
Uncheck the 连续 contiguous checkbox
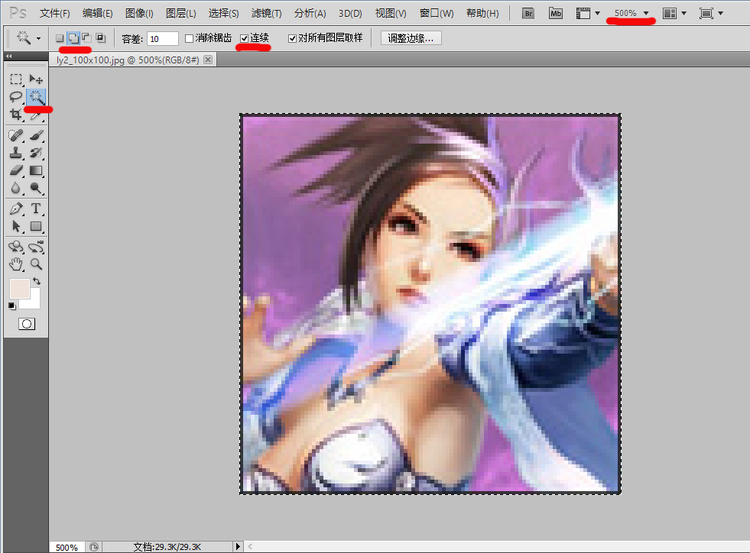tap(244, 38)
